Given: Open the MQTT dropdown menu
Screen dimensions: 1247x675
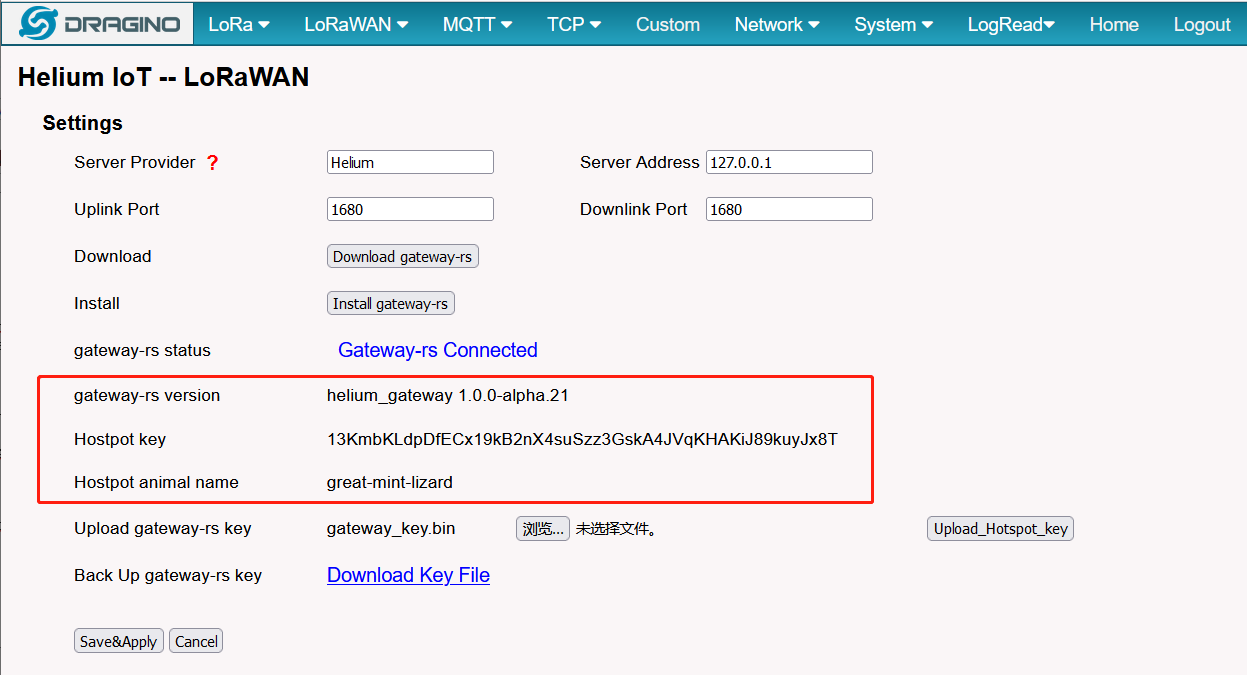Looking at the screenshot, I should (x=477, y=24).
